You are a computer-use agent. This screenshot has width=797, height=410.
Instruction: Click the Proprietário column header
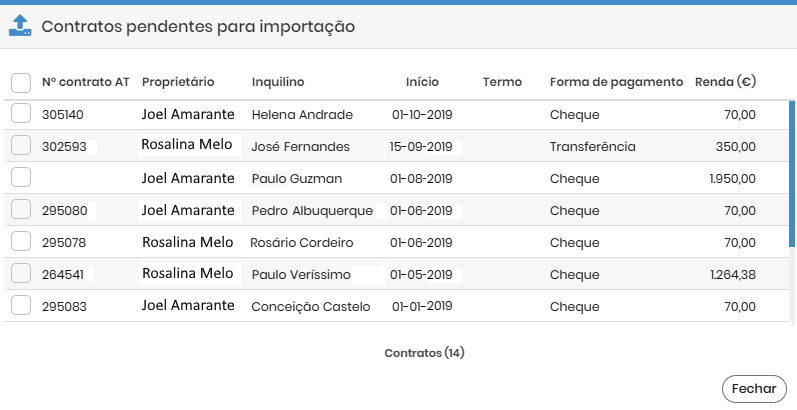(178, 82)
